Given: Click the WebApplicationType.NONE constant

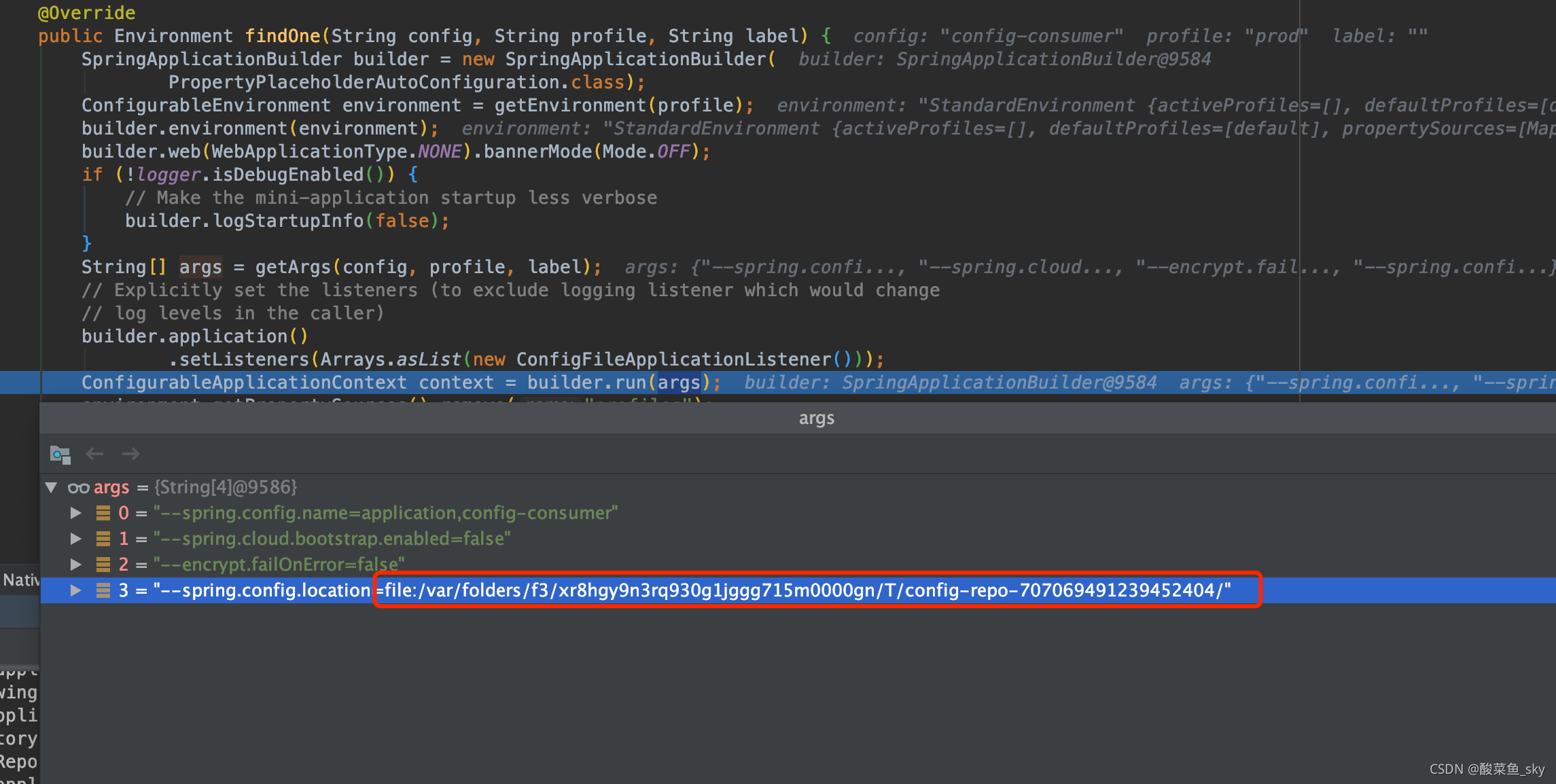Looking at the screenshot, I should pyautogui.click(x=337, y=152).
